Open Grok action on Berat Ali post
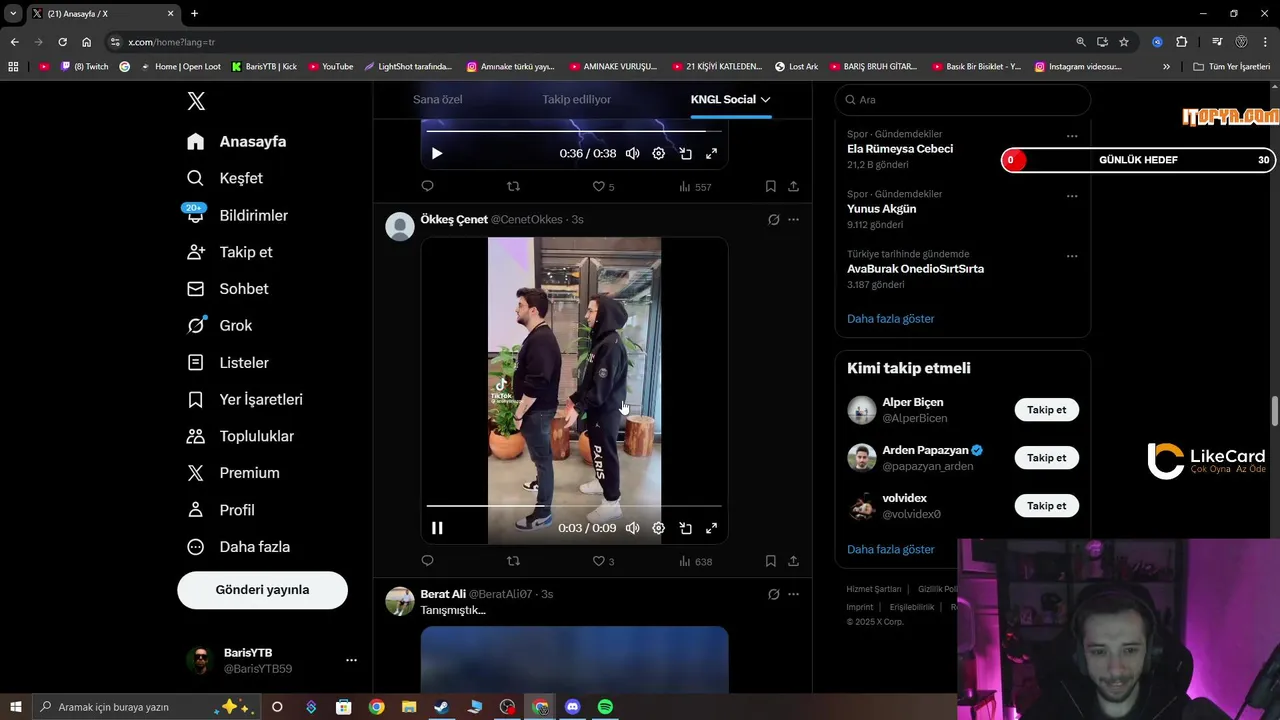 773,594
